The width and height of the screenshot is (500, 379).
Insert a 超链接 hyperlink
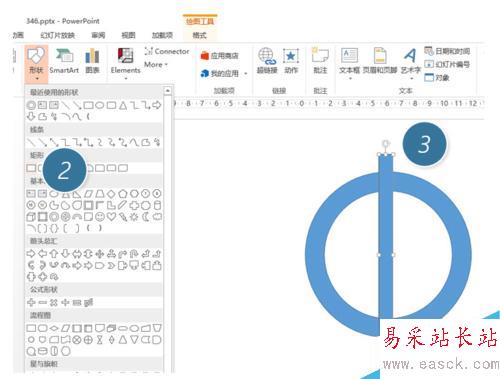pyautogui.click(x=267, y=61)
